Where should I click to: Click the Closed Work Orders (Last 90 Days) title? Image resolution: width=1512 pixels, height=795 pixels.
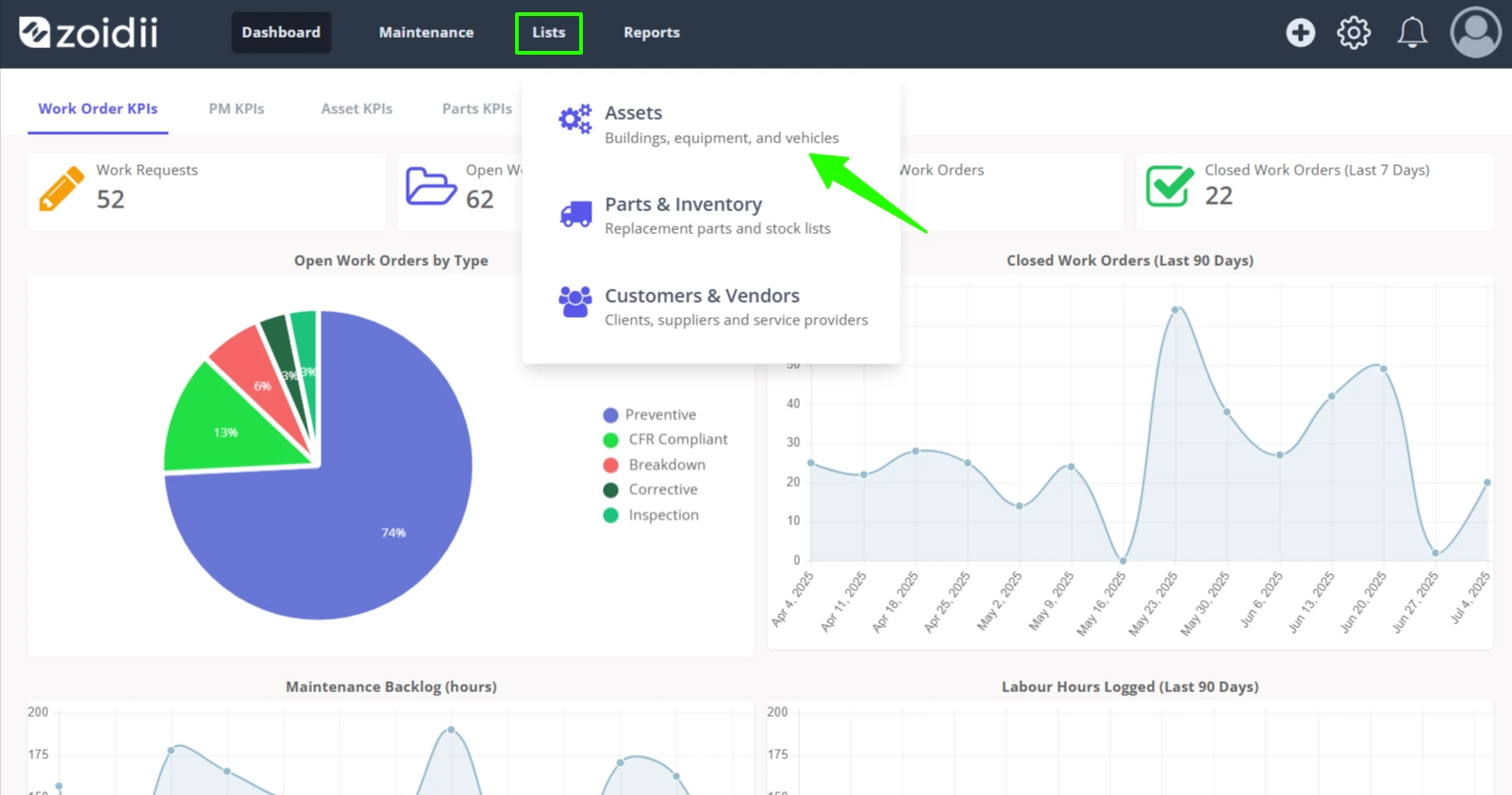pyautogui.click(x=1130, y=260)
